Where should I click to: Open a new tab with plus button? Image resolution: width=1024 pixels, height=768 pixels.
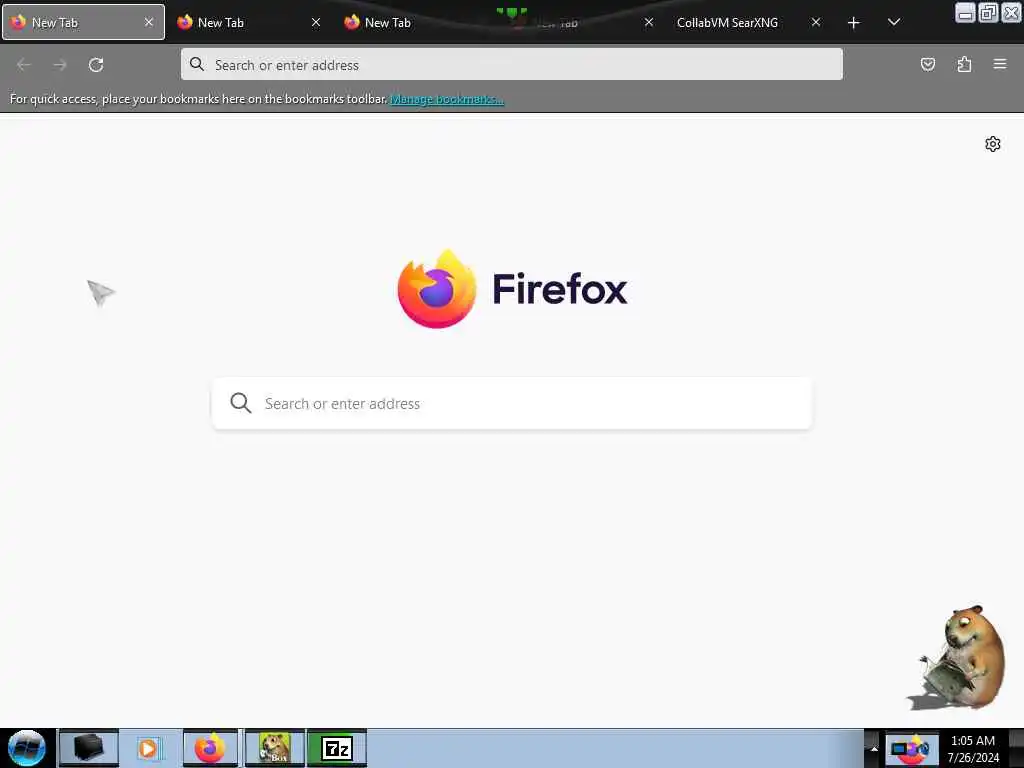853,23
